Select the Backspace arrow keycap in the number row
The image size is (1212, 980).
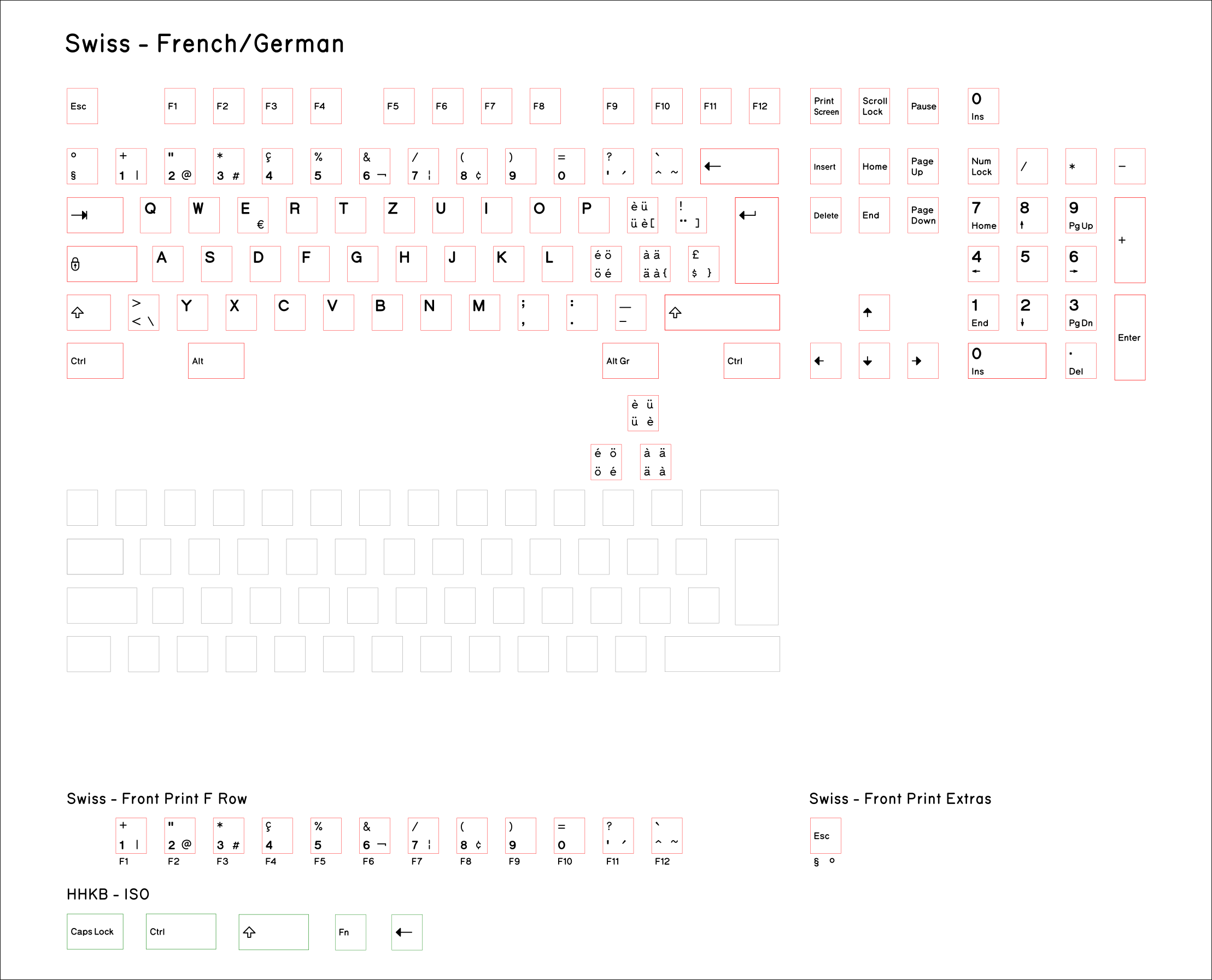pyautogui.click(x=739, y=166)
